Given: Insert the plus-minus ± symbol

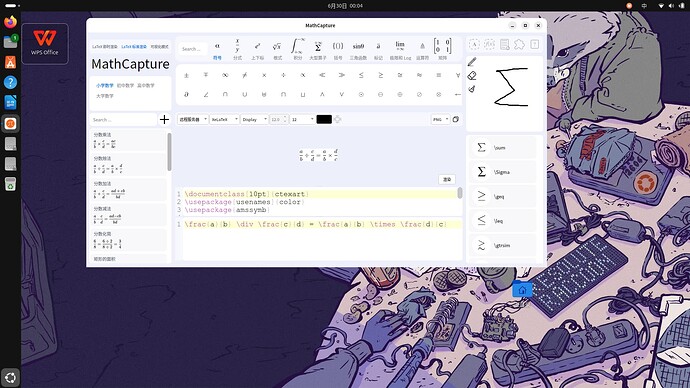Looking at the screenshot, I should (x=186, y=75).
